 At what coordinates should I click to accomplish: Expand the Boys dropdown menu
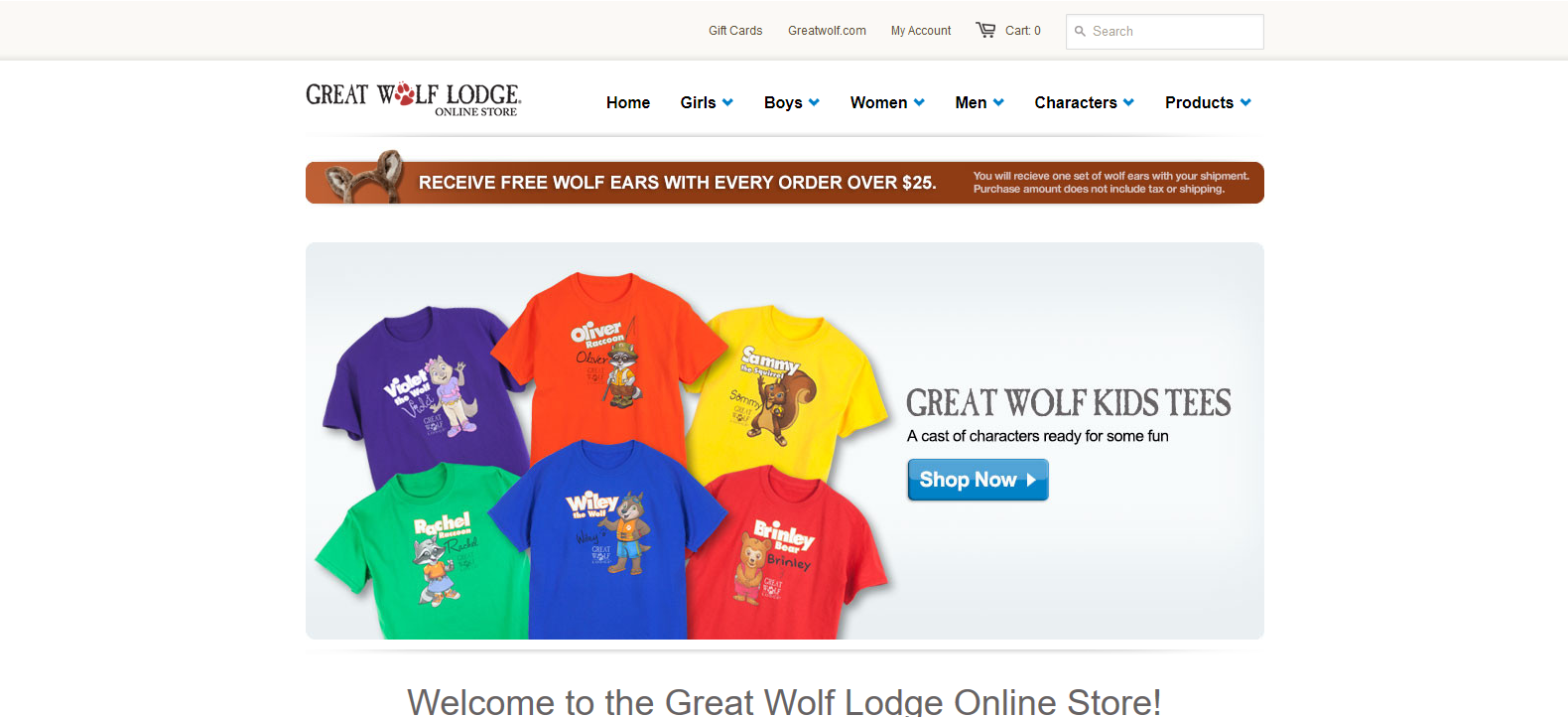792,102
